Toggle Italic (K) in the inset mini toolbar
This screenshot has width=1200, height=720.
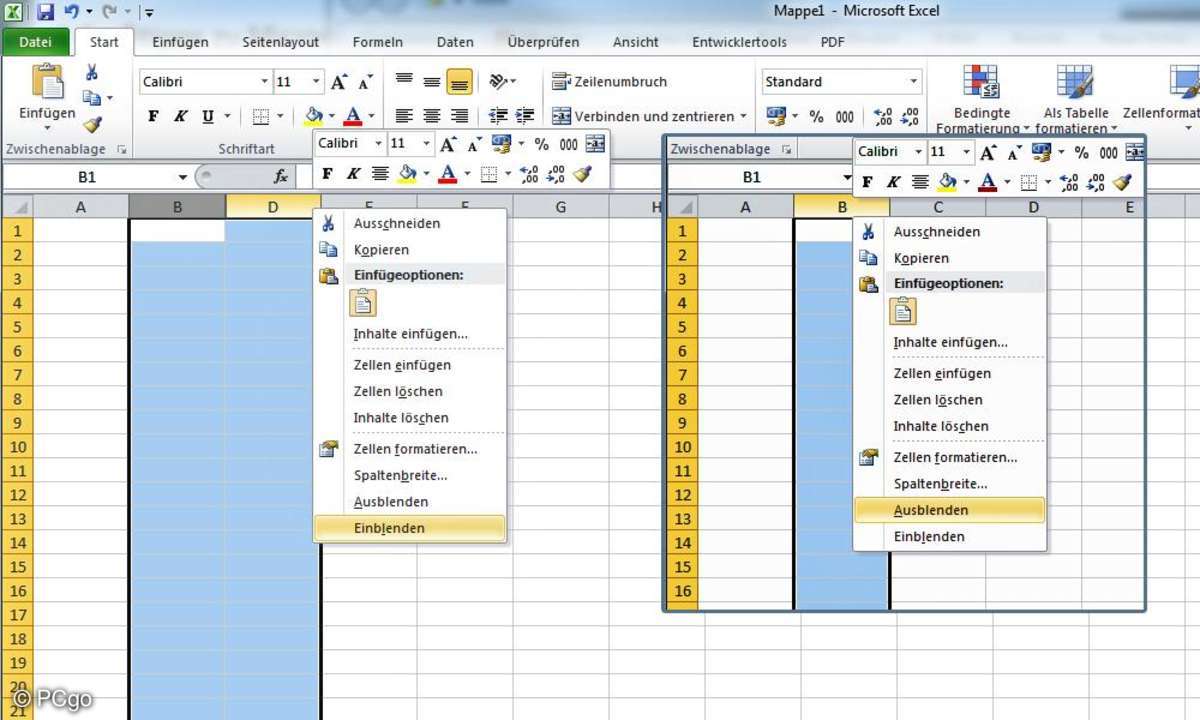(x=893, y=182)
